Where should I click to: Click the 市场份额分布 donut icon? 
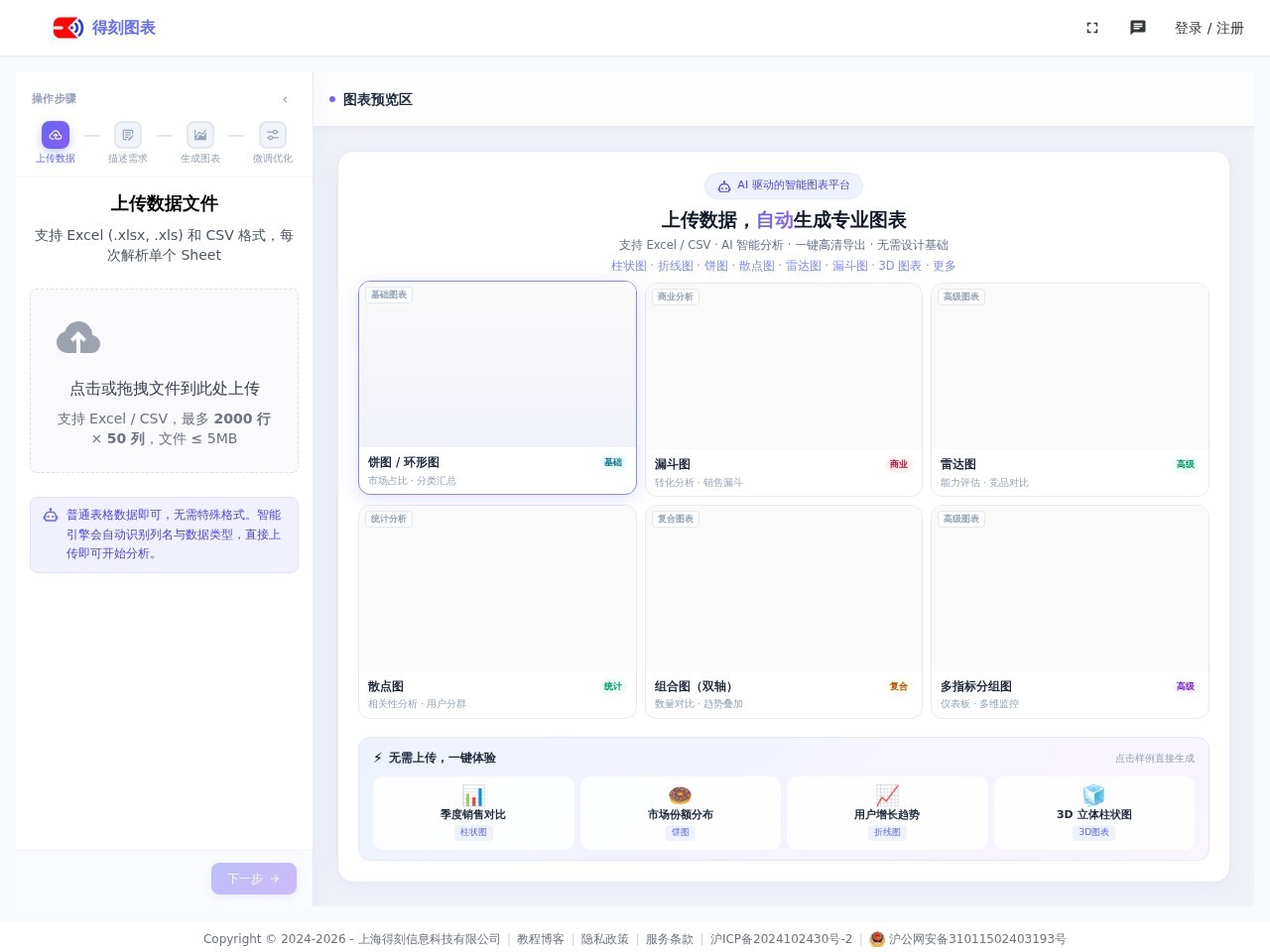pyautogui.click(x=681, y=795)
